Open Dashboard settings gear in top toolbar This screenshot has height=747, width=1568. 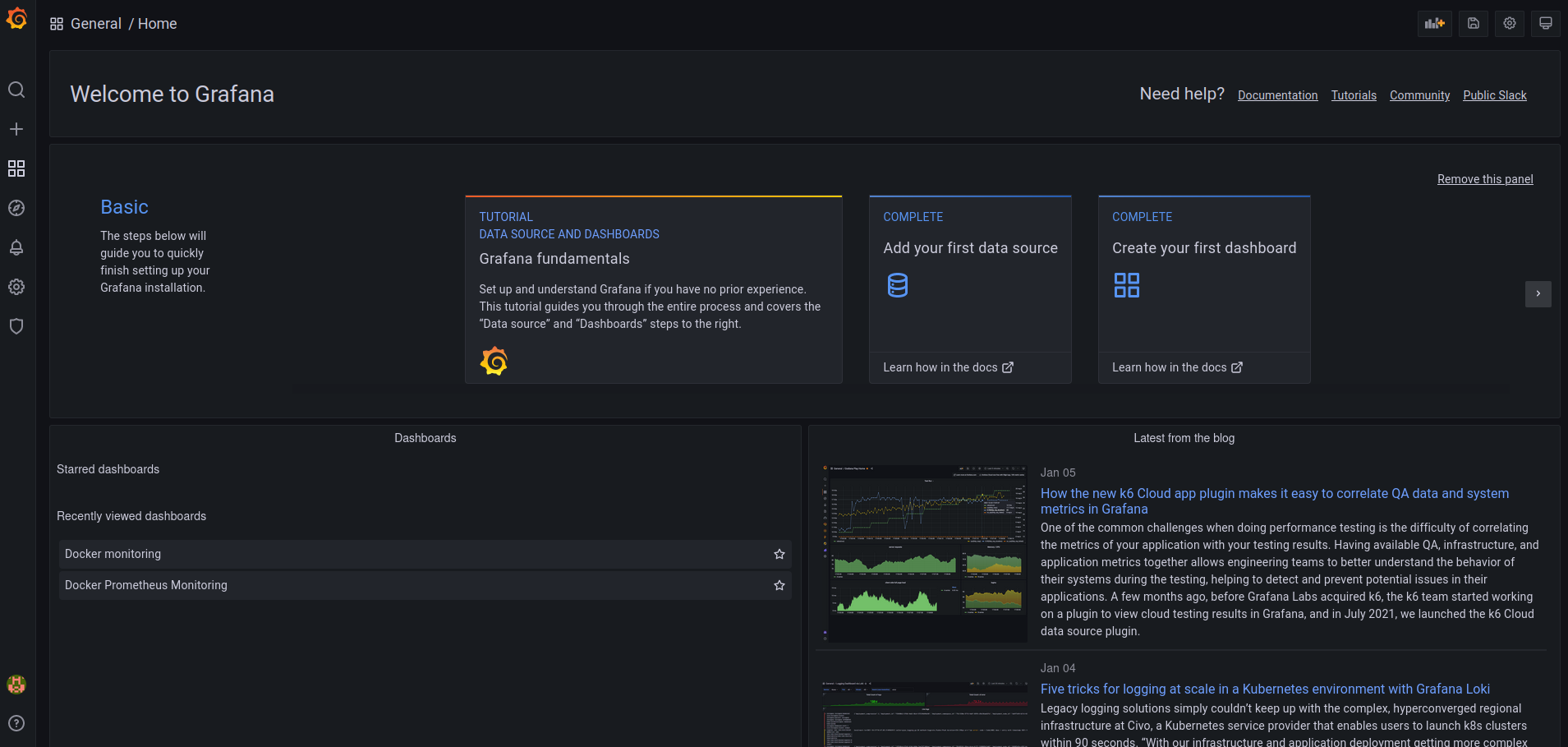click(x=1510, y=23)
